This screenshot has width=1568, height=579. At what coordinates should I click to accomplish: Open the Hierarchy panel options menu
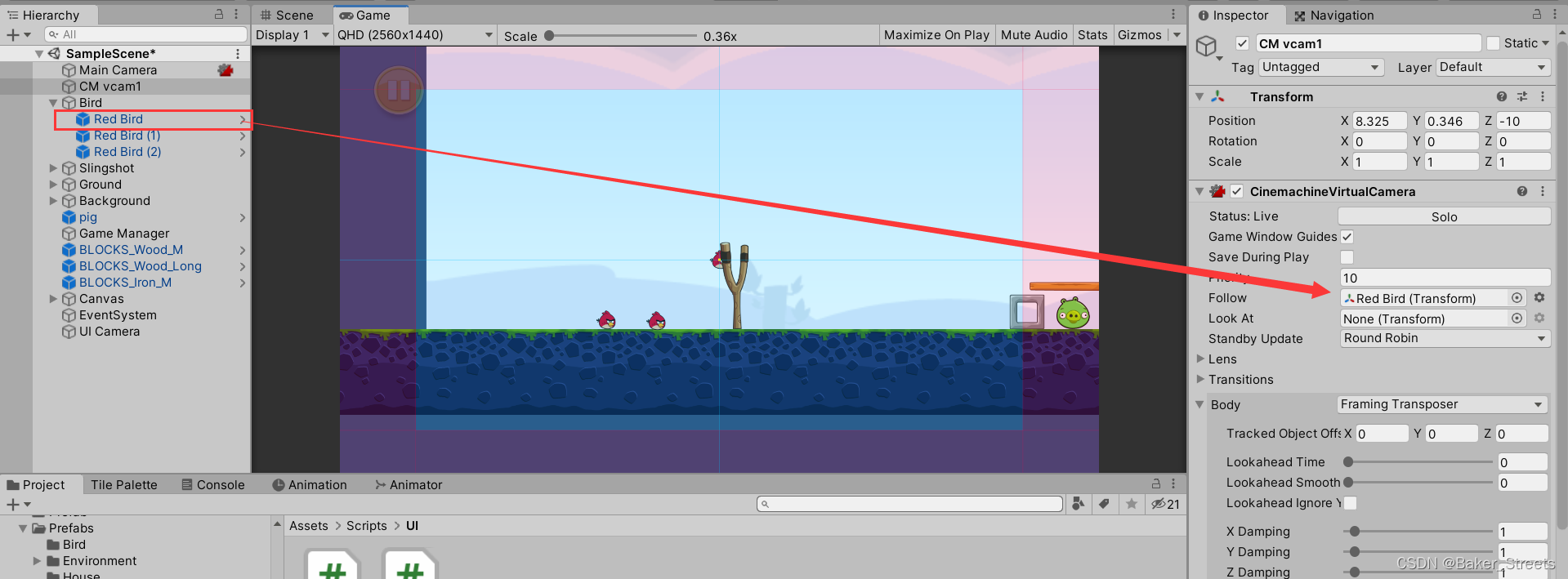[236, 15]
